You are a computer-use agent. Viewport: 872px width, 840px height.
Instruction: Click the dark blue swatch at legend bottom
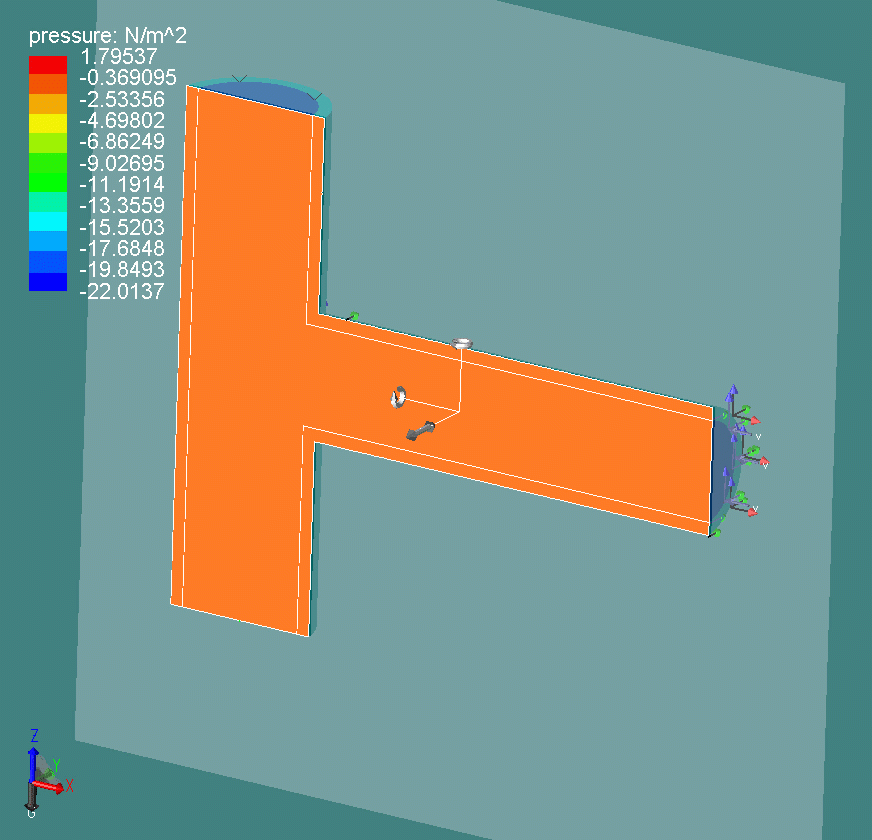click(47, 282)
